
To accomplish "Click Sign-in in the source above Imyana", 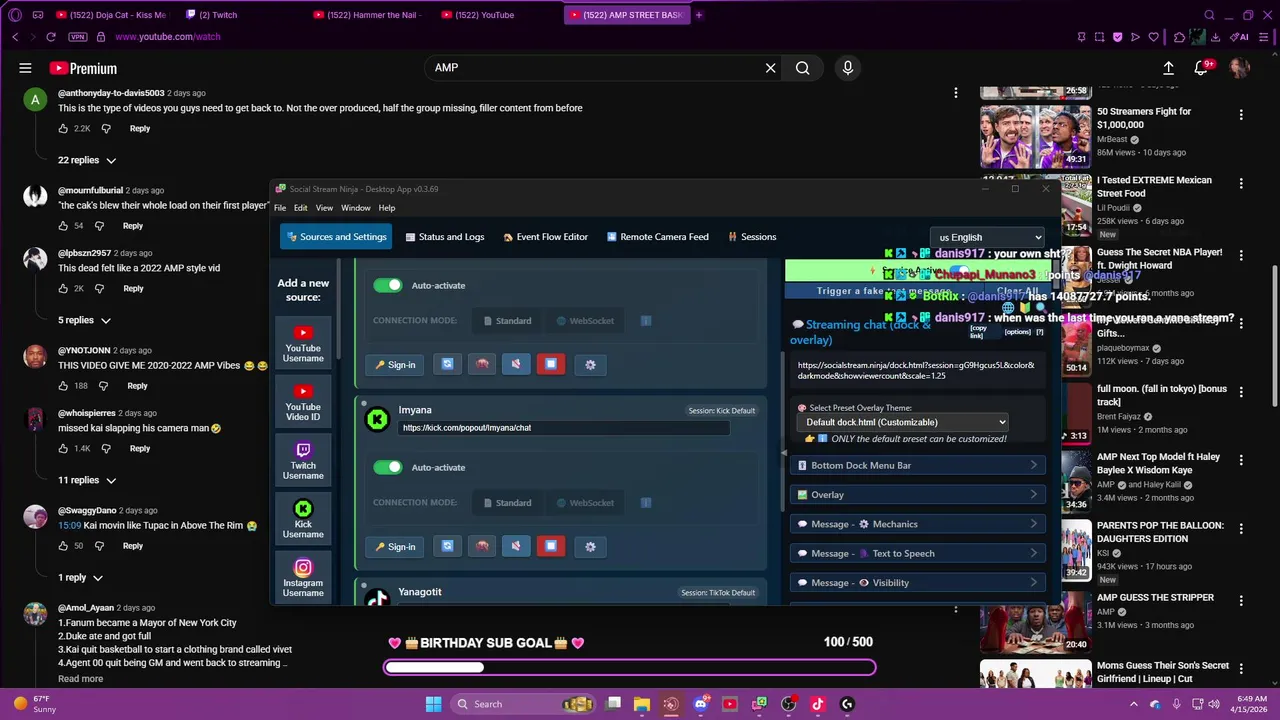I will point(395,364).
